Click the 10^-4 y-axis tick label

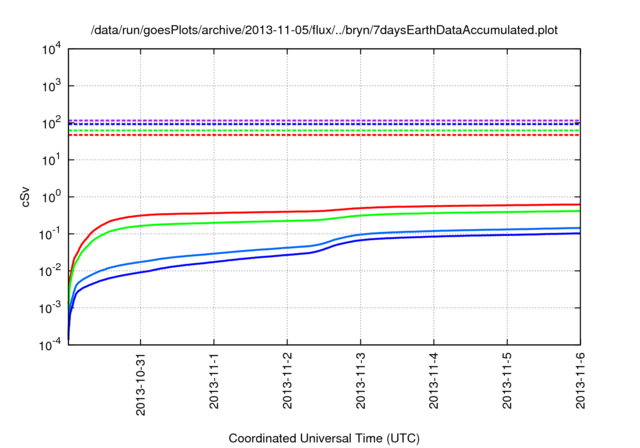coord(50,345)
